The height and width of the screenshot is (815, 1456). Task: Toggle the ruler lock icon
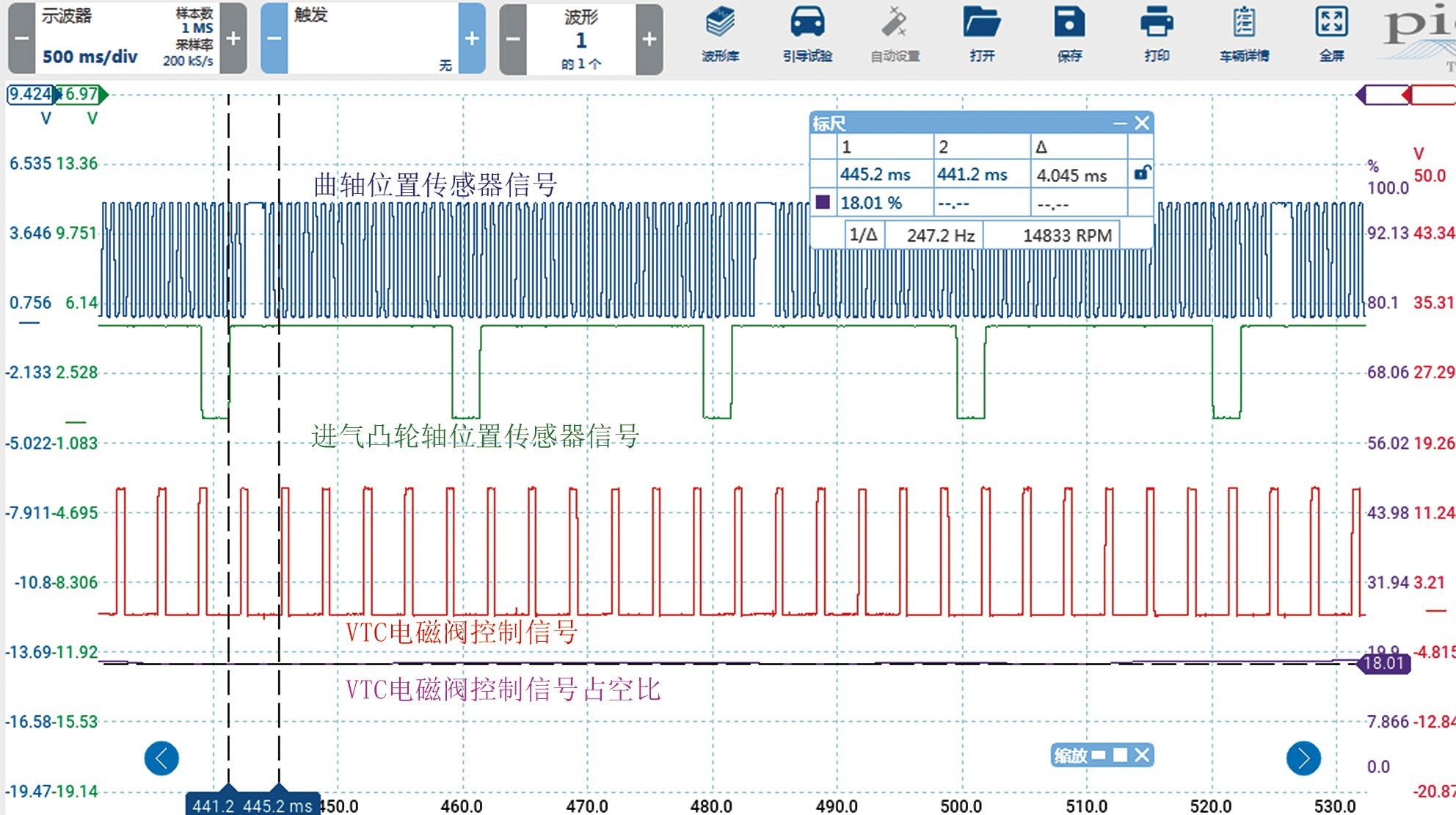[1142, 173]
